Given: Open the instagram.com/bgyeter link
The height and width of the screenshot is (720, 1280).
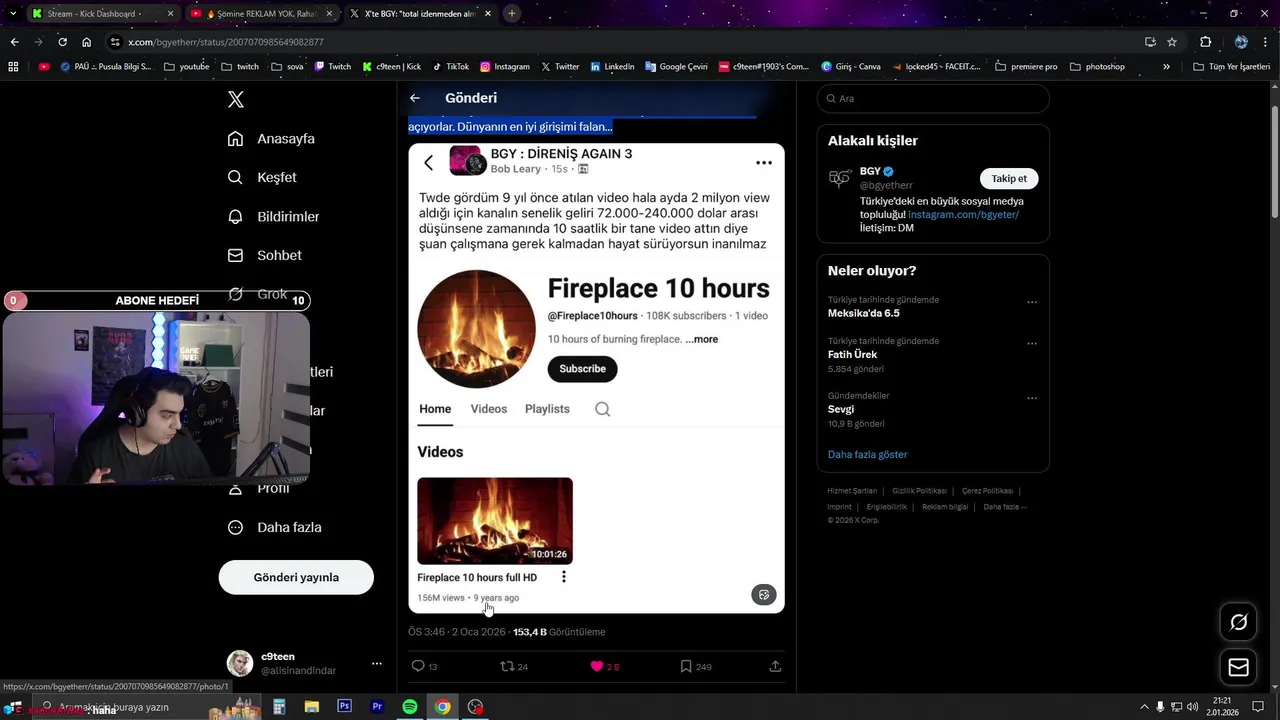Looking at the screenshot, I should tap(963, 214).
